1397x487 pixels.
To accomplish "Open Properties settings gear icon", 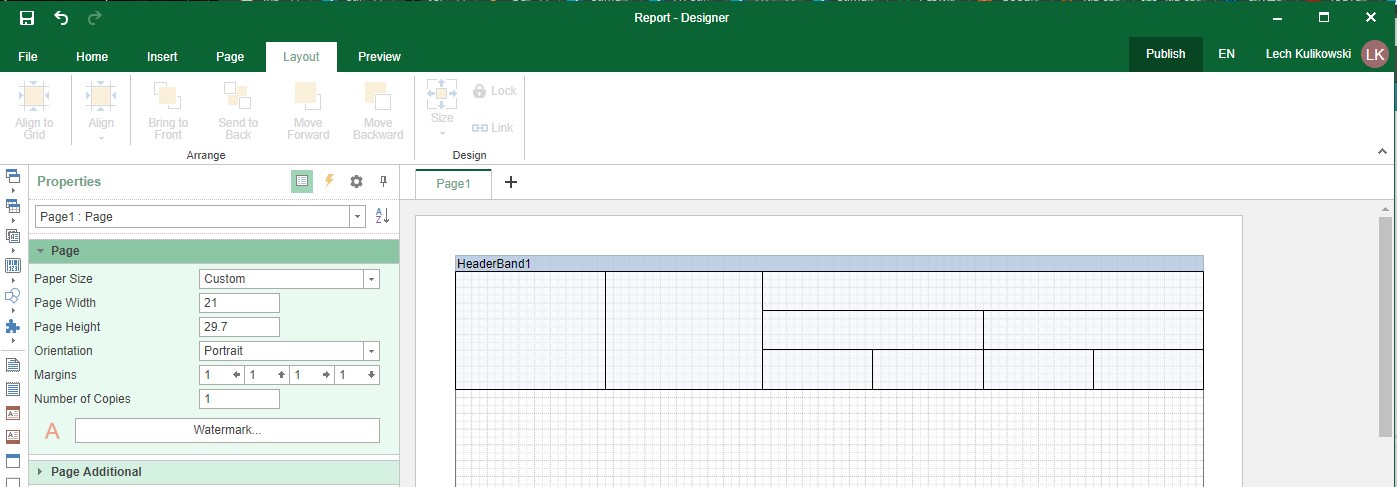I will point(356,181).
